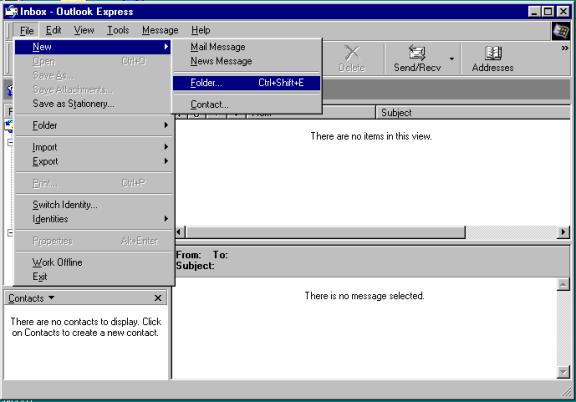Open the Edit menu
576x402 pixels.
(x=54, y=30)
